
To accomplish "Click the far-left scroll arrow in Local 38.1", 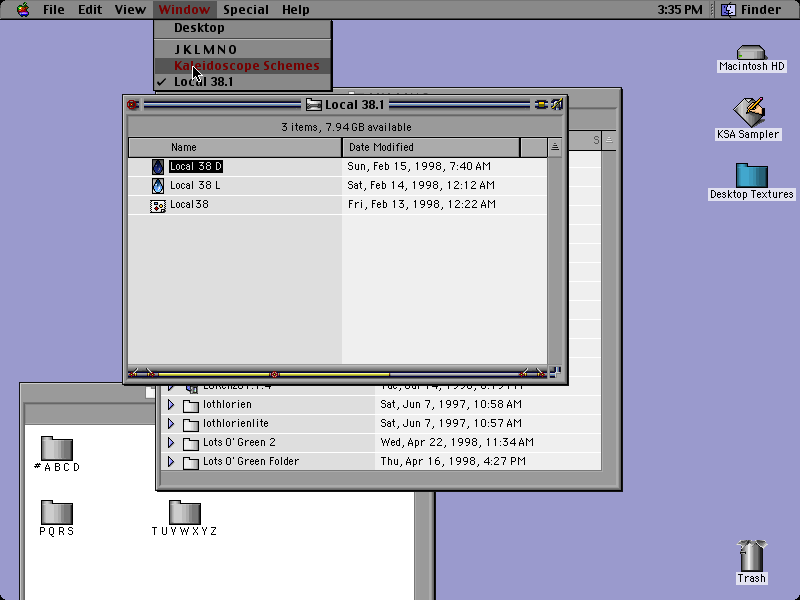I will click(133, 374).
